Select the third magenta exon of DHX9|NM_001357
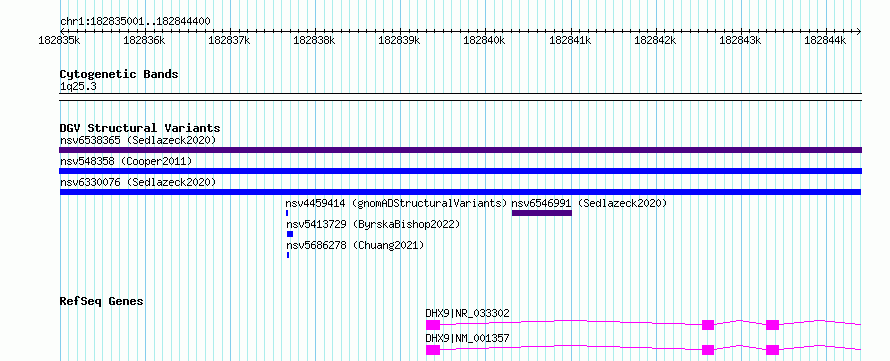The image size is (890, 361). (773, 350)
